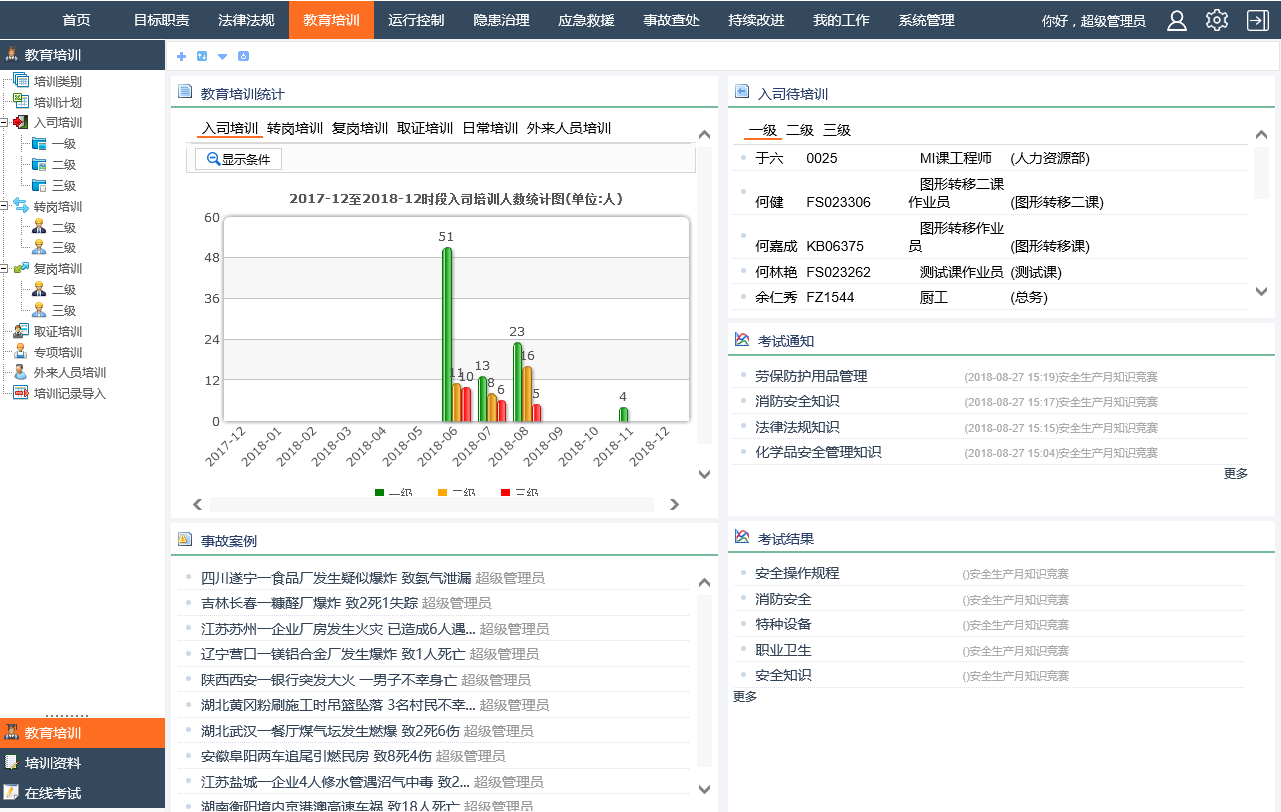Click employee row 何林艳 FS023262

click(x=992, y=272)
